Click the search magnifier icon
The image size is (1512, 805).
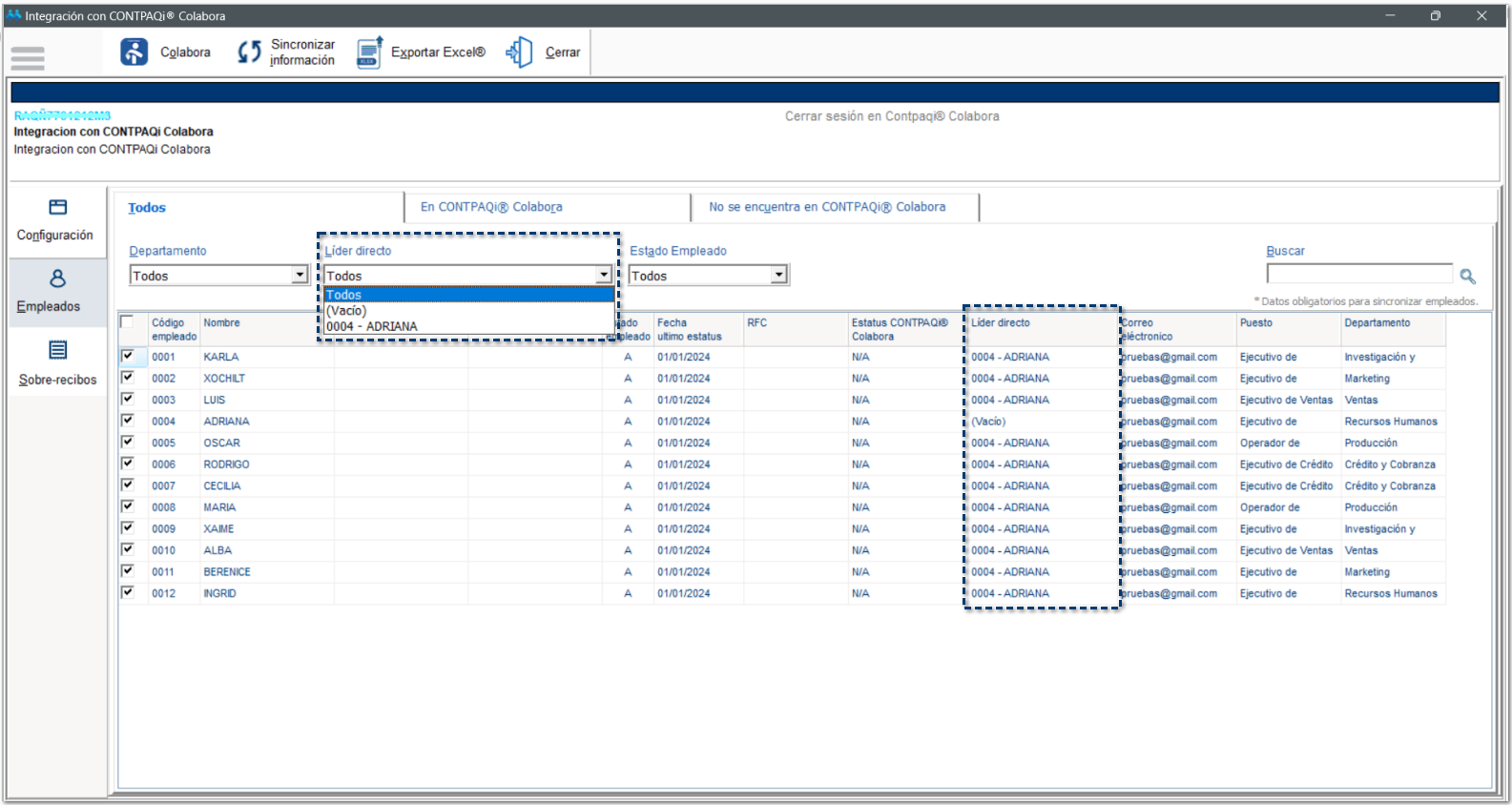click(1467, 276)
